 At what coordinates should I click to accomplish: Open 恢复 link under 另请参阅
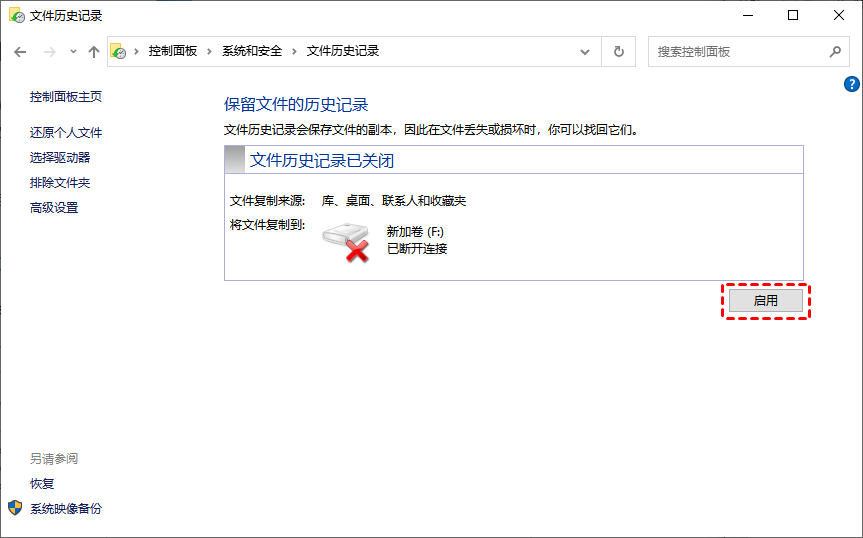[x=42, y=484]
